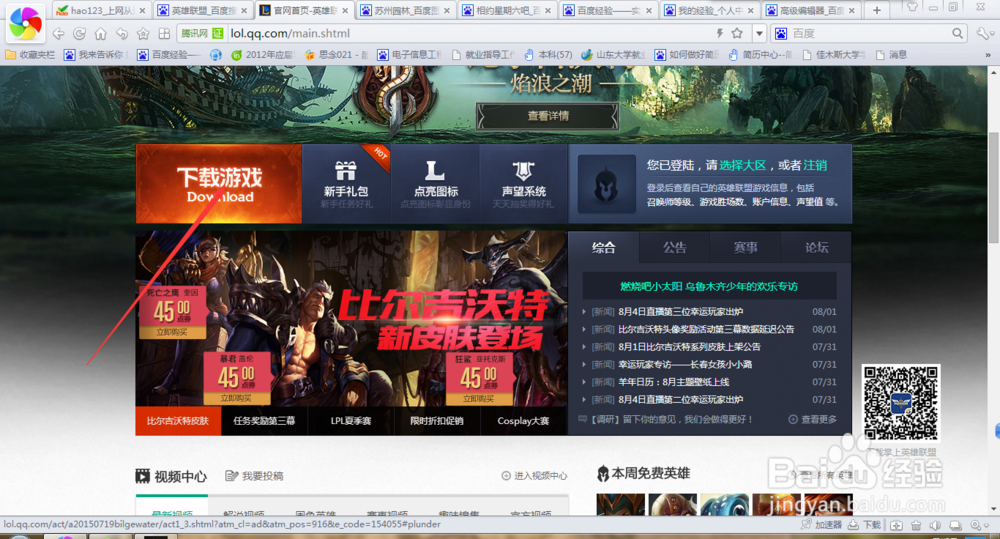Image resolution: width=1000 pixels, height=539 pixels.
Task: Click the undo/restore closed tab icon
Action: [x=122, y=33]
